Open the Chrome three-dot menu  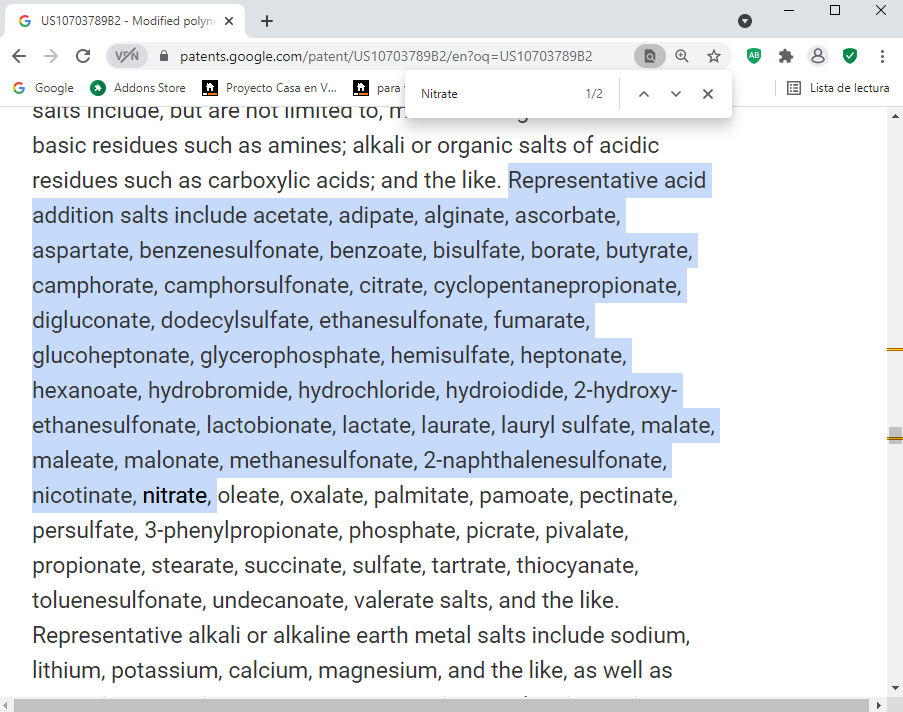tap(882, 56)
